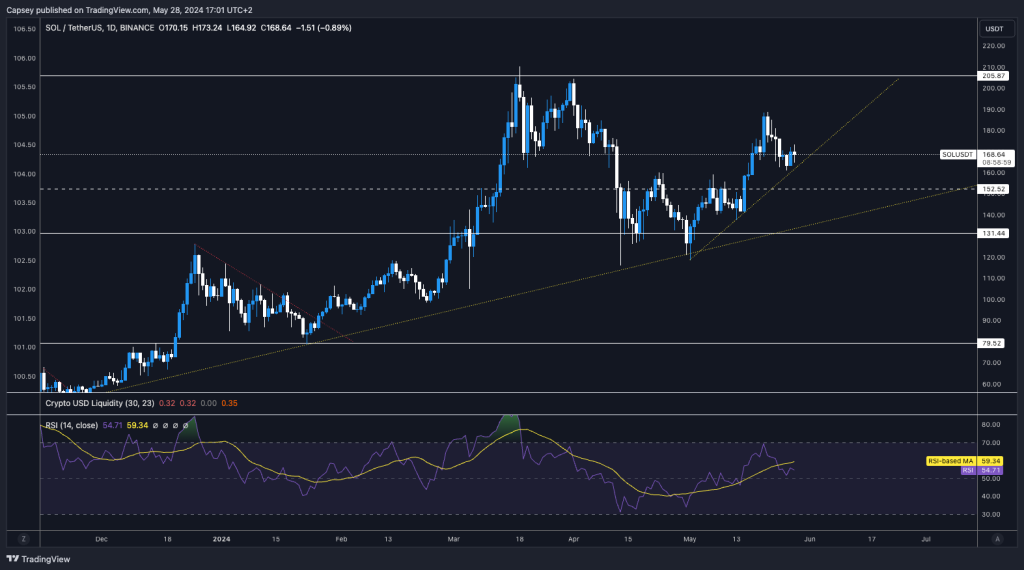Select the 131.44 price level label
Image resolution: width=1024 pixels, height=570 pixels.
tap(993, 233)
